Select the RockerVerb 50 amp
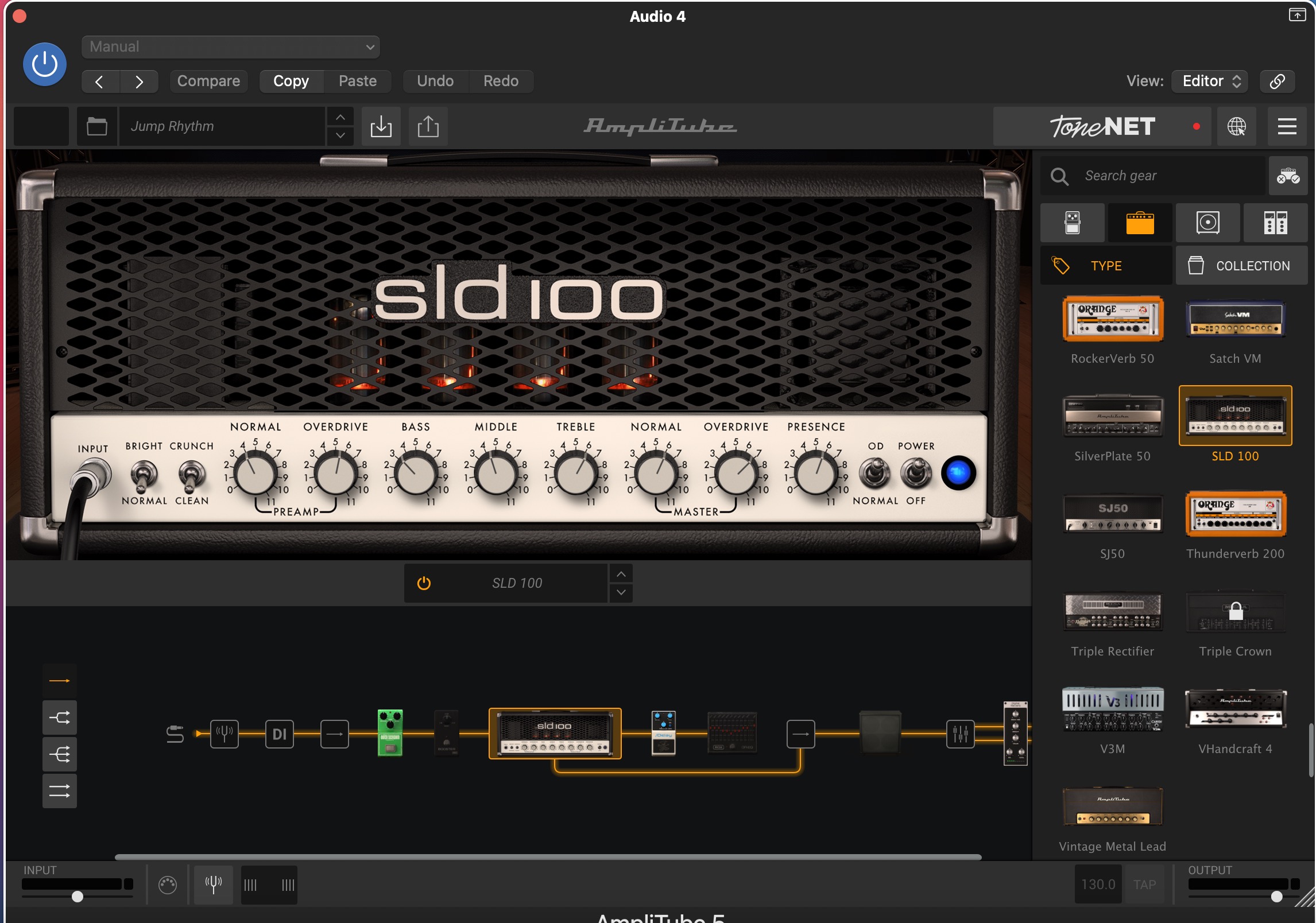The height and width of the screenshot is (923, 1316). coord(1113,319)
